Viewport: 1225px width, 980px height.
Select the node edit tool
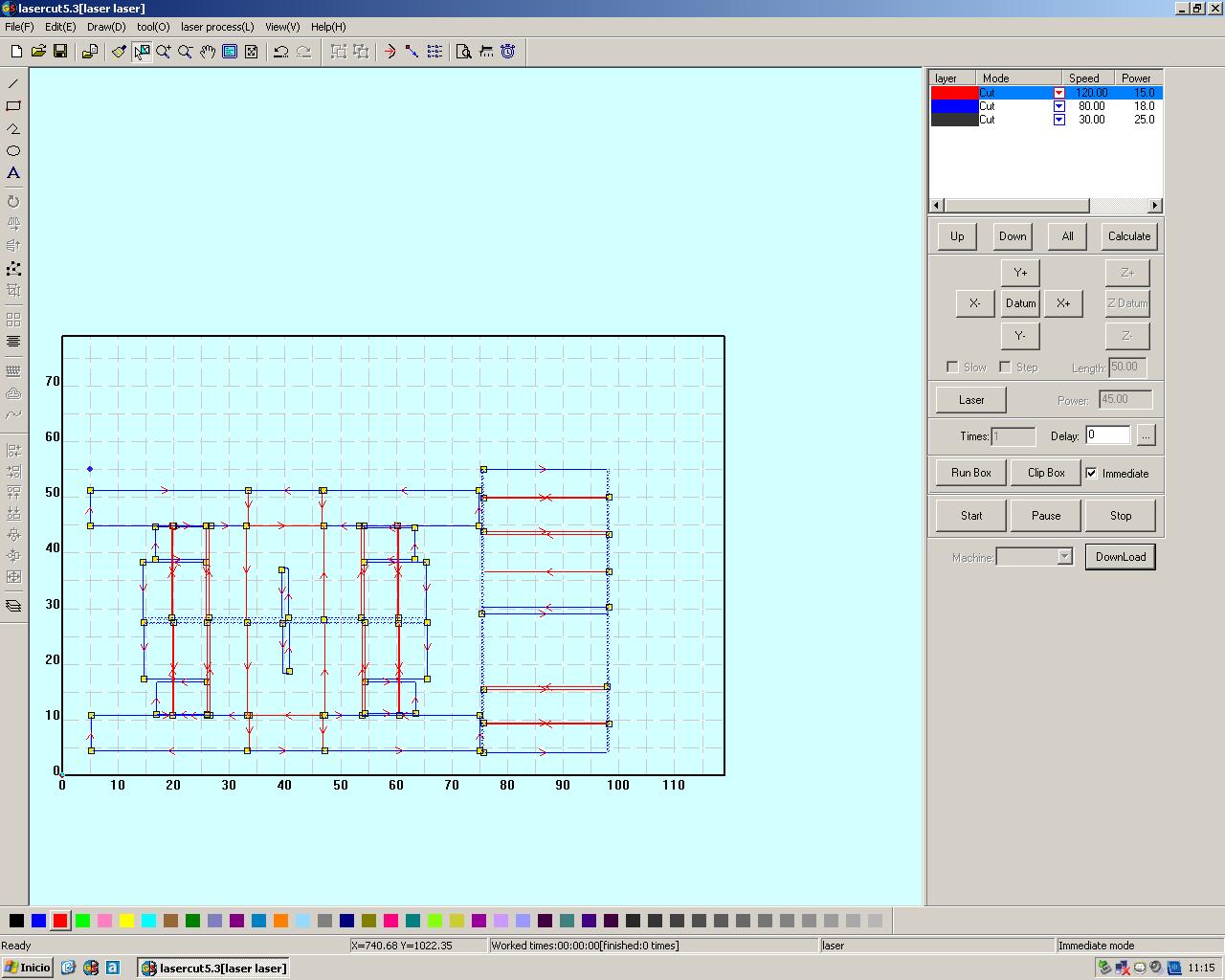[13, 269]
